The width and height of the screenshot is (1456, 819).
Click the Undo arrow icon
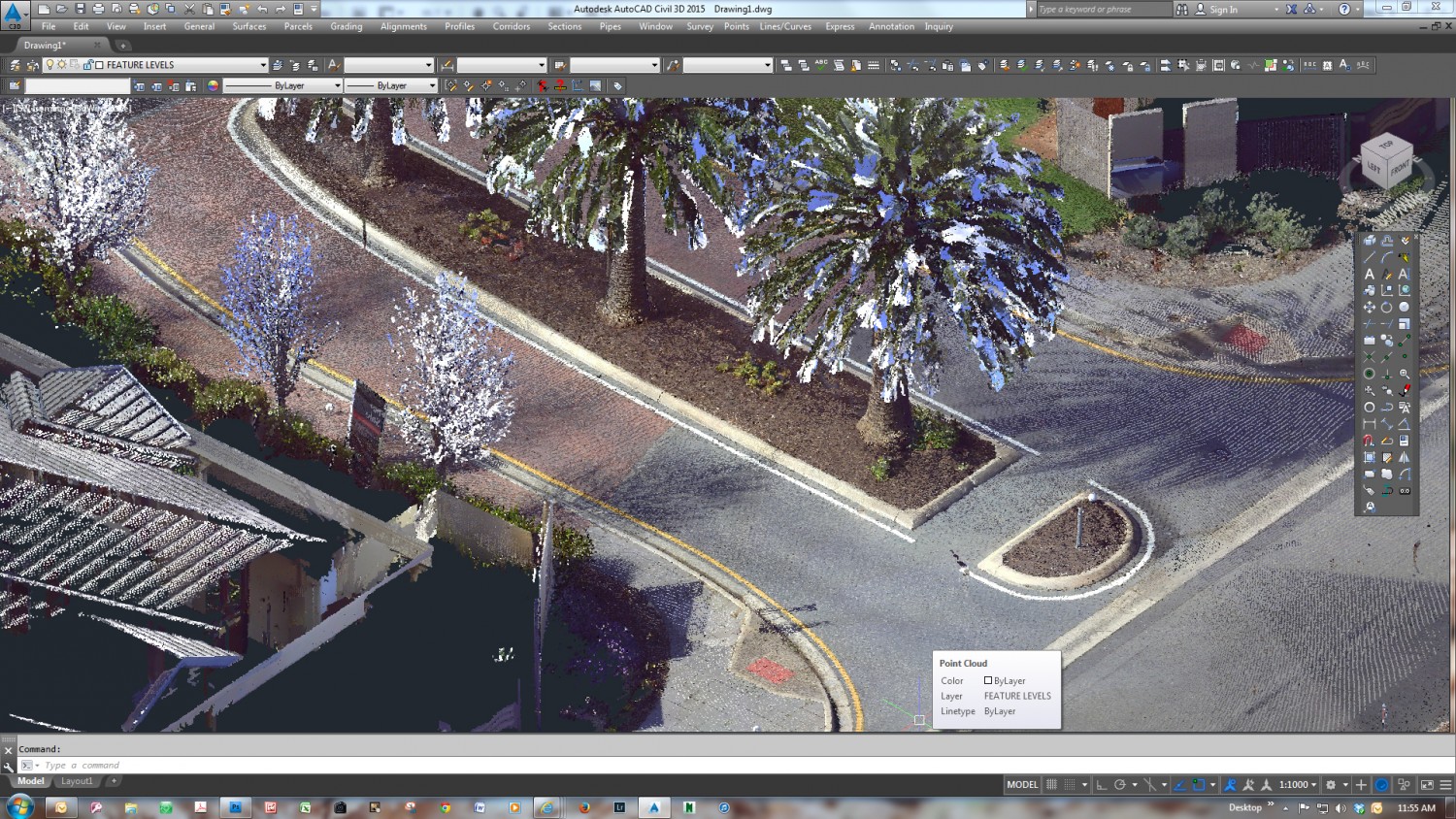(x=262, y=9)
